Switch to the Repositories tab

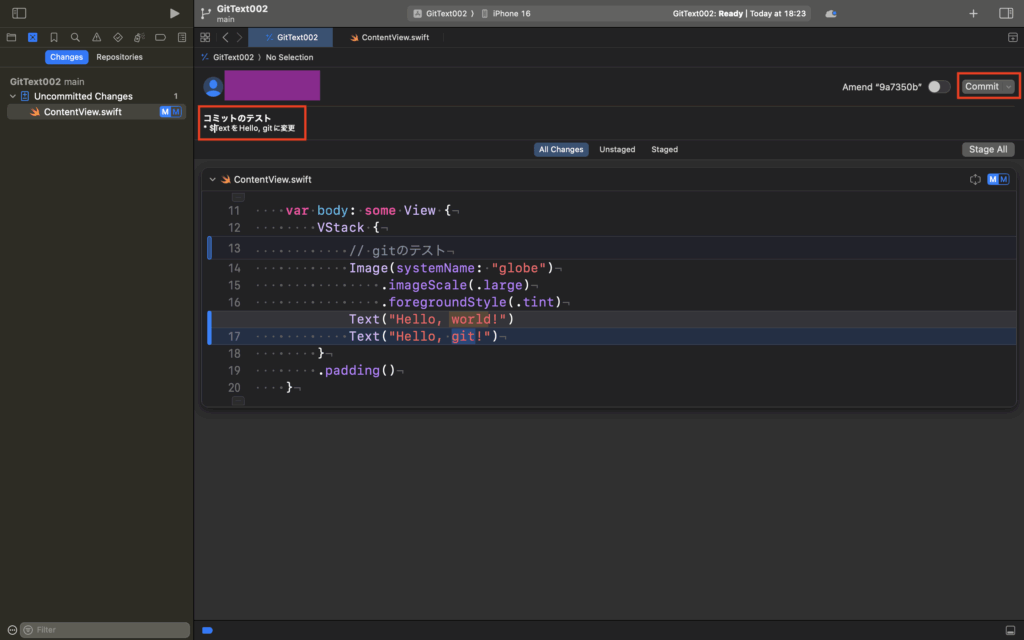120,57
